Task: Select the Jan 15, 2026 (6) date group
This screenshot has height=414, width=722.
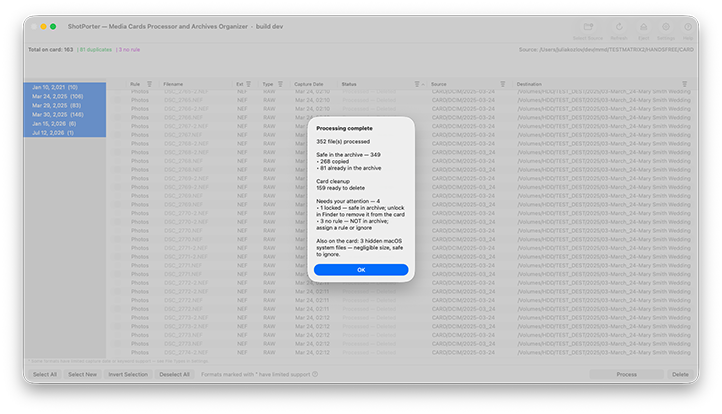Action: (64, 124)
